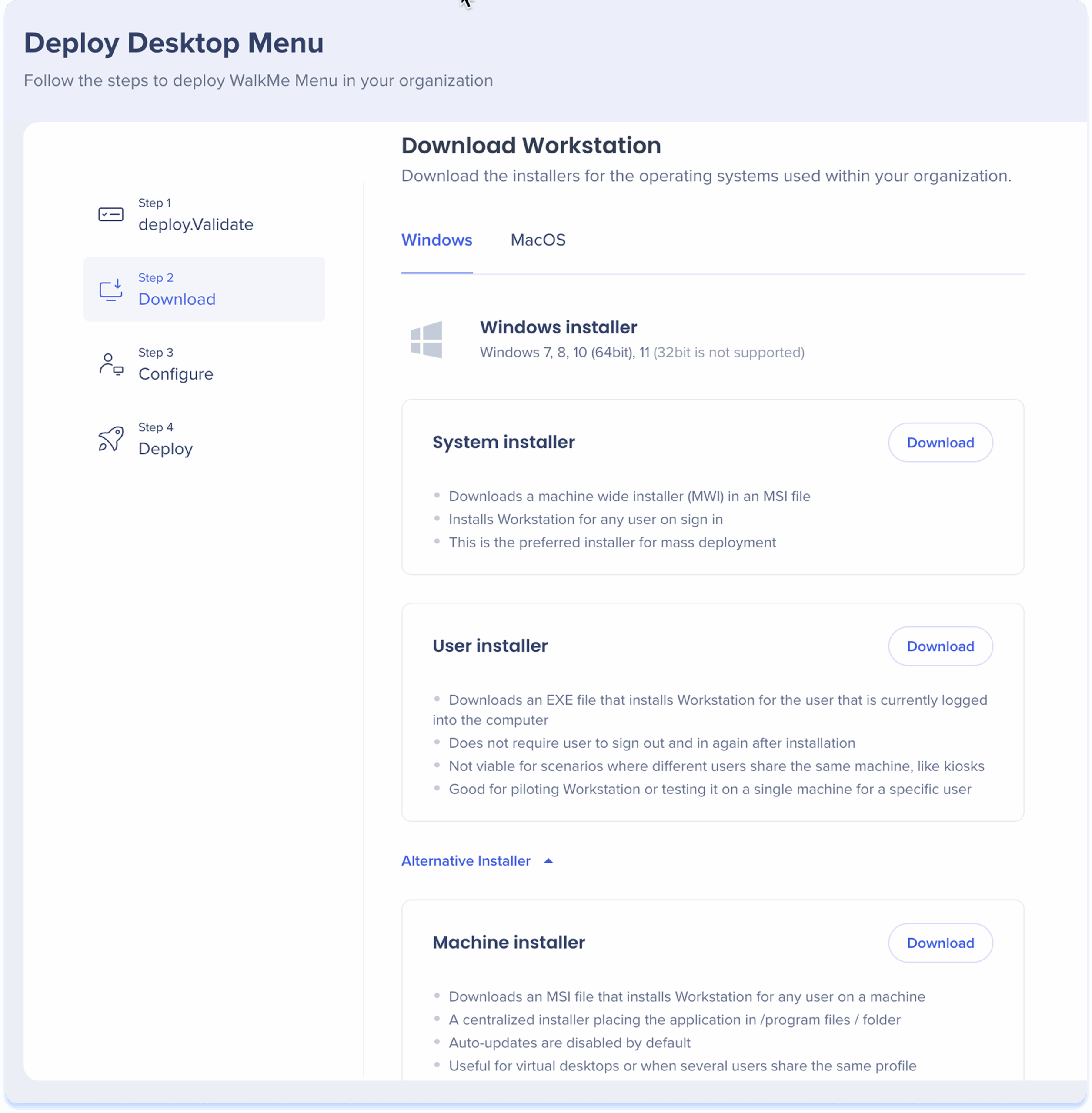The image size is (1092, 1113).
Task: Select Step 2 Download in sidebar
Action: (x=204, y=289)
